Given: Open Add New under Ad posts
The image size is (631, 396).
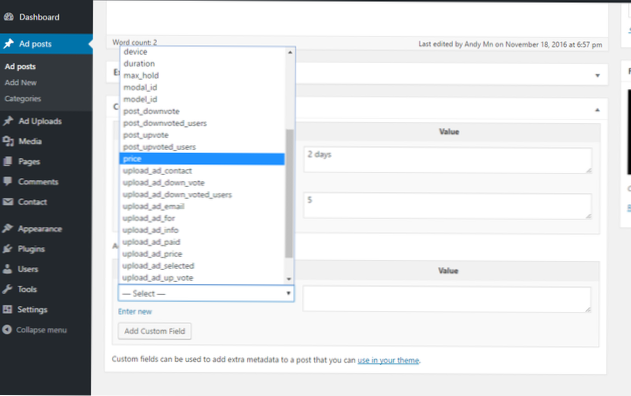Looking at the screenshot, I should click(21, 82).
